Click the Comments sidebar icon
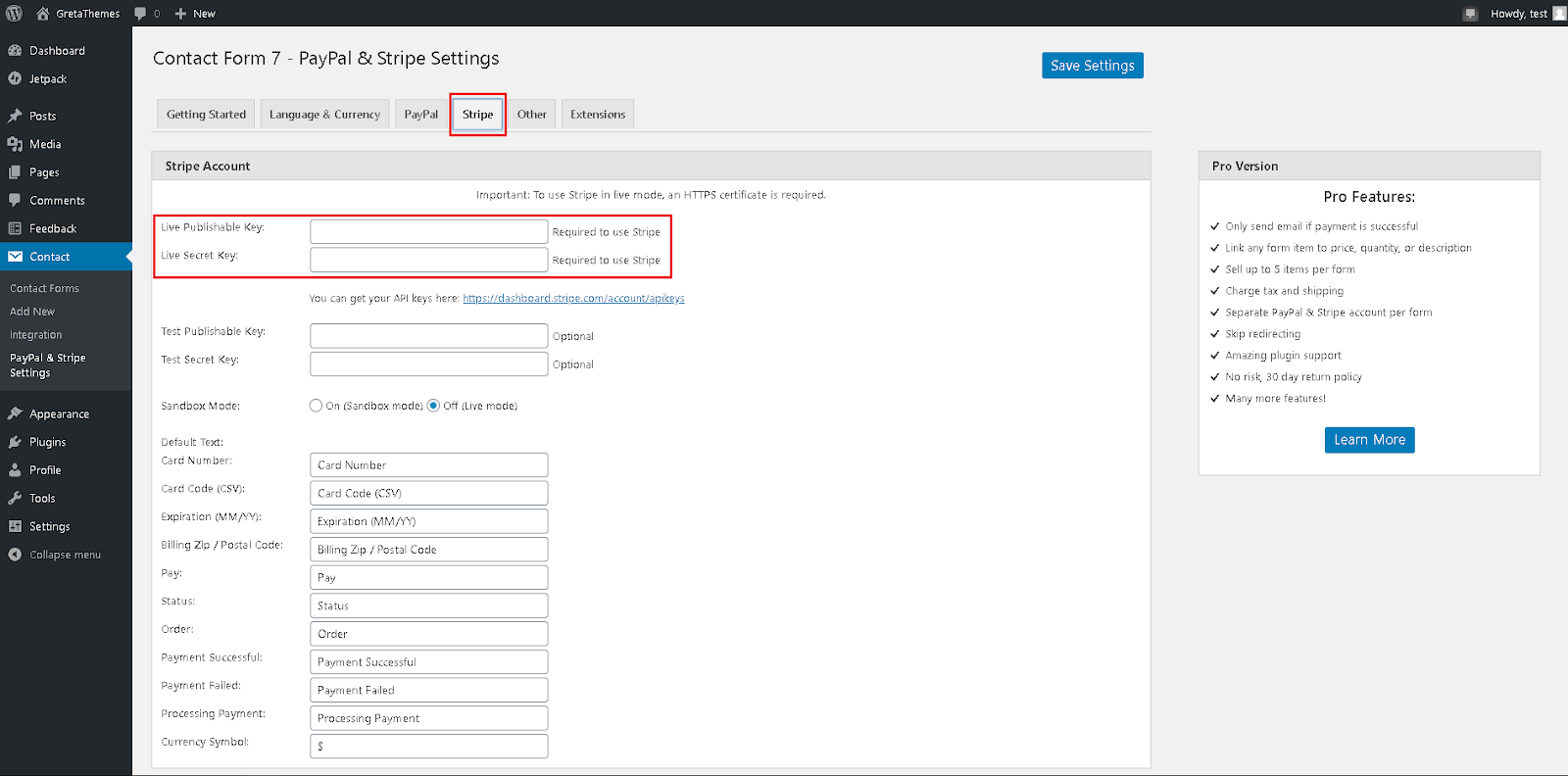Screen dimensions: 1568x776 coord(15,200)
